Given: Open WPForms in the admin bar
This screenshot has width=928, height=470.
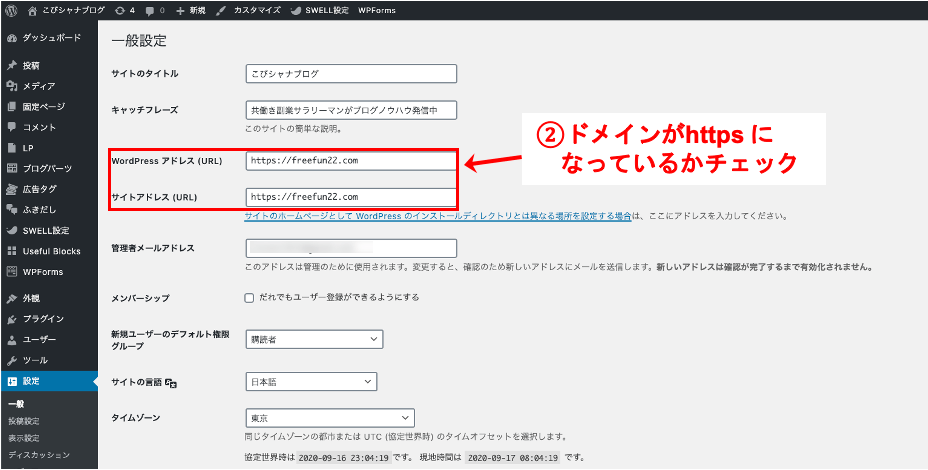Looking at the screenshot, I should coord(377,10).
